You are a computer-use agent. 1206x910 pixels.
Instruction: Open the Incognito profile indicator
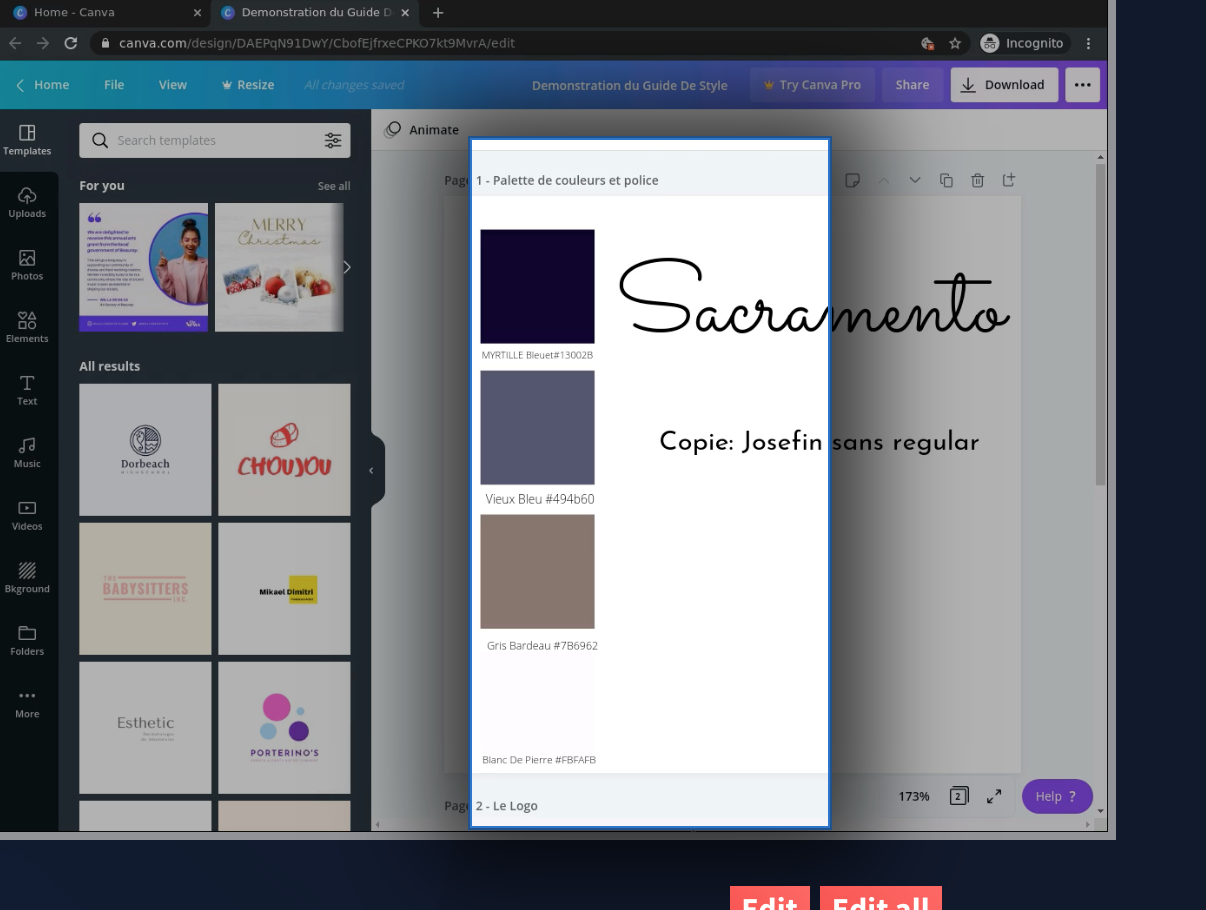click(x=1022, y=43)
